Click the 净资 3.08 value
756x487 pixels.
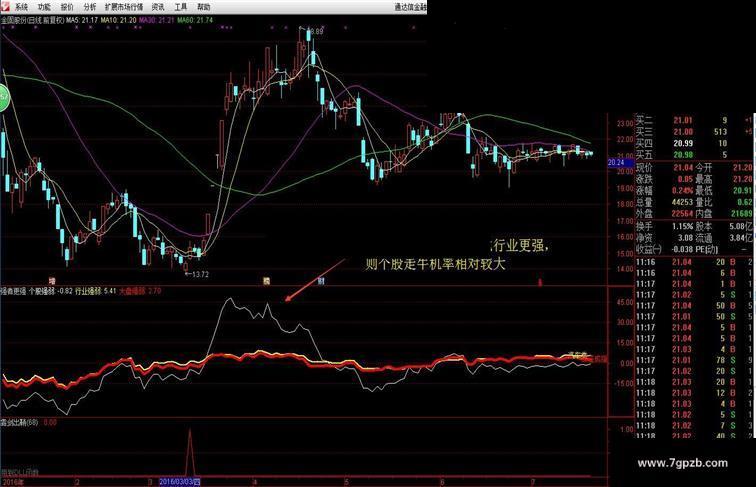[685, 237]
